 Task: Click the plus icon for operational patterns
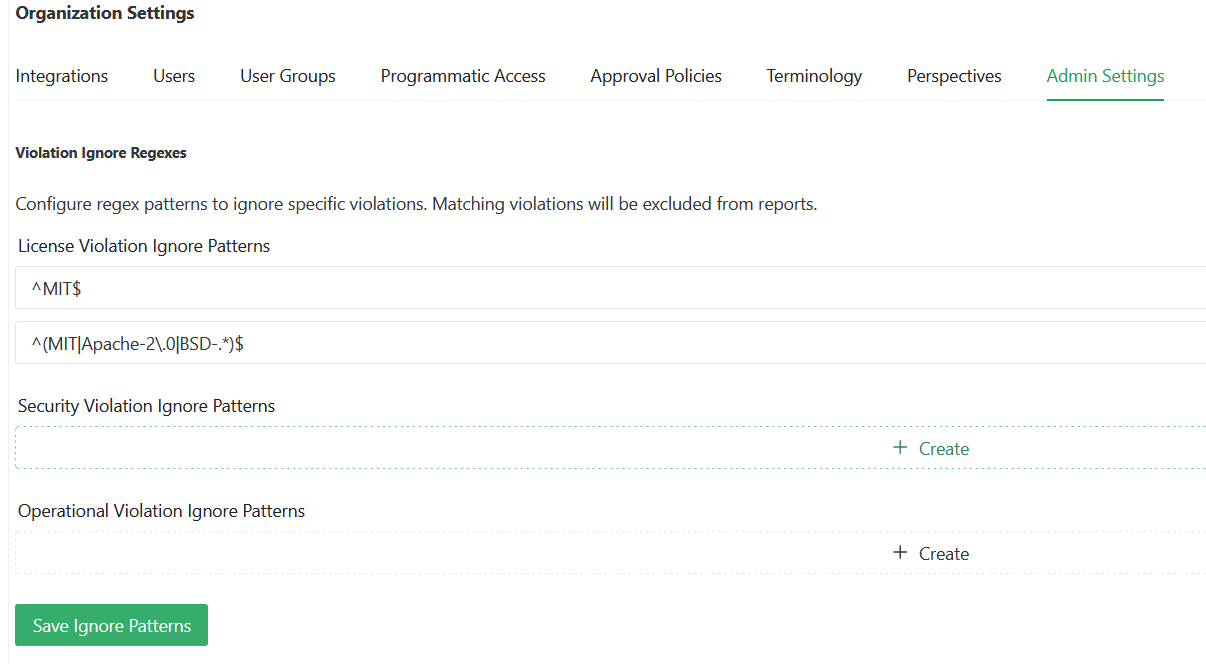point(898,553)
